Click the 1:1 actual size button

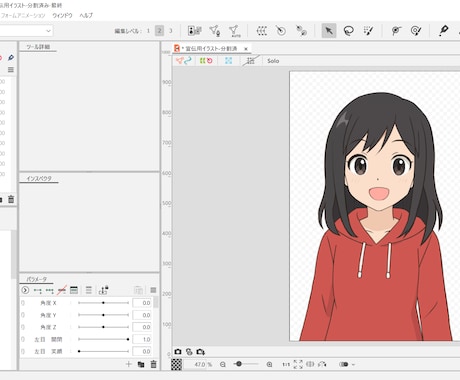pos(286,365)
